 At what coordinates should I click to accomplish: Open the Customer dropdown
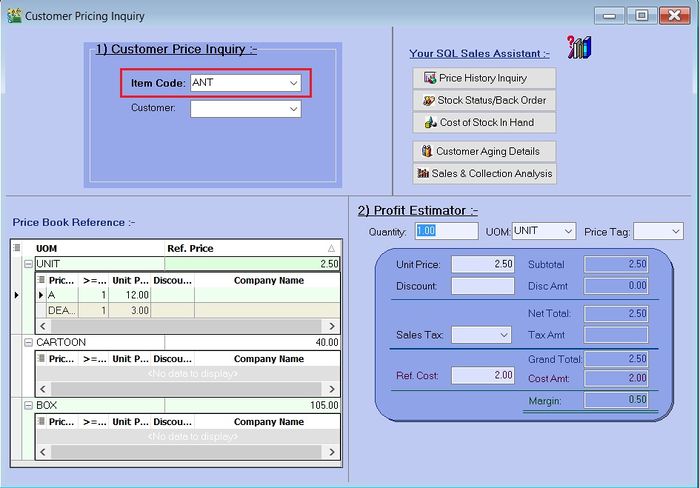[294, 109]
